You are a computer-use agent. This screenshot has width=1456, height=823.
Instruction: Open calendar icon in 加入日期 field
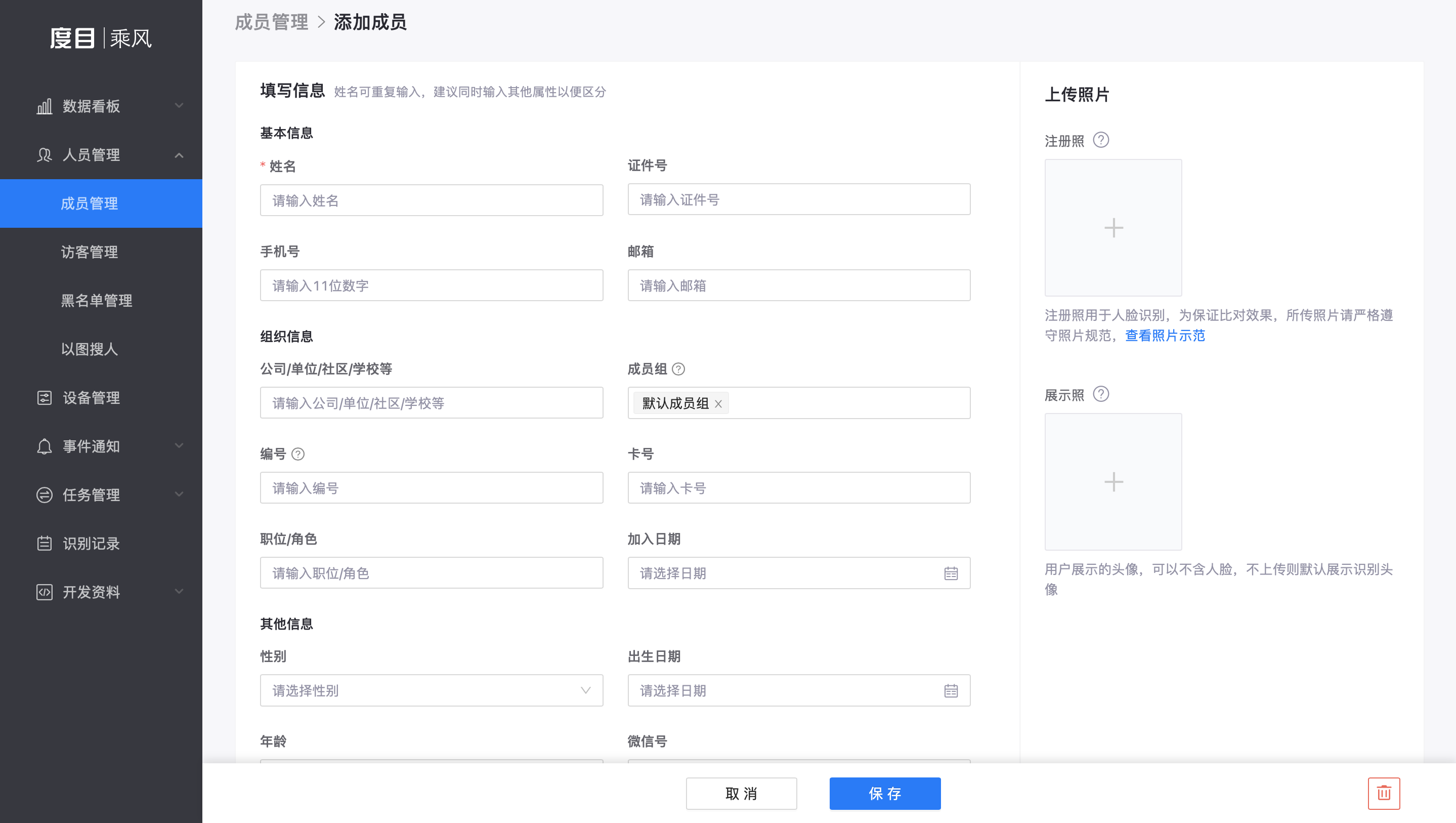[x=951, y=573]
